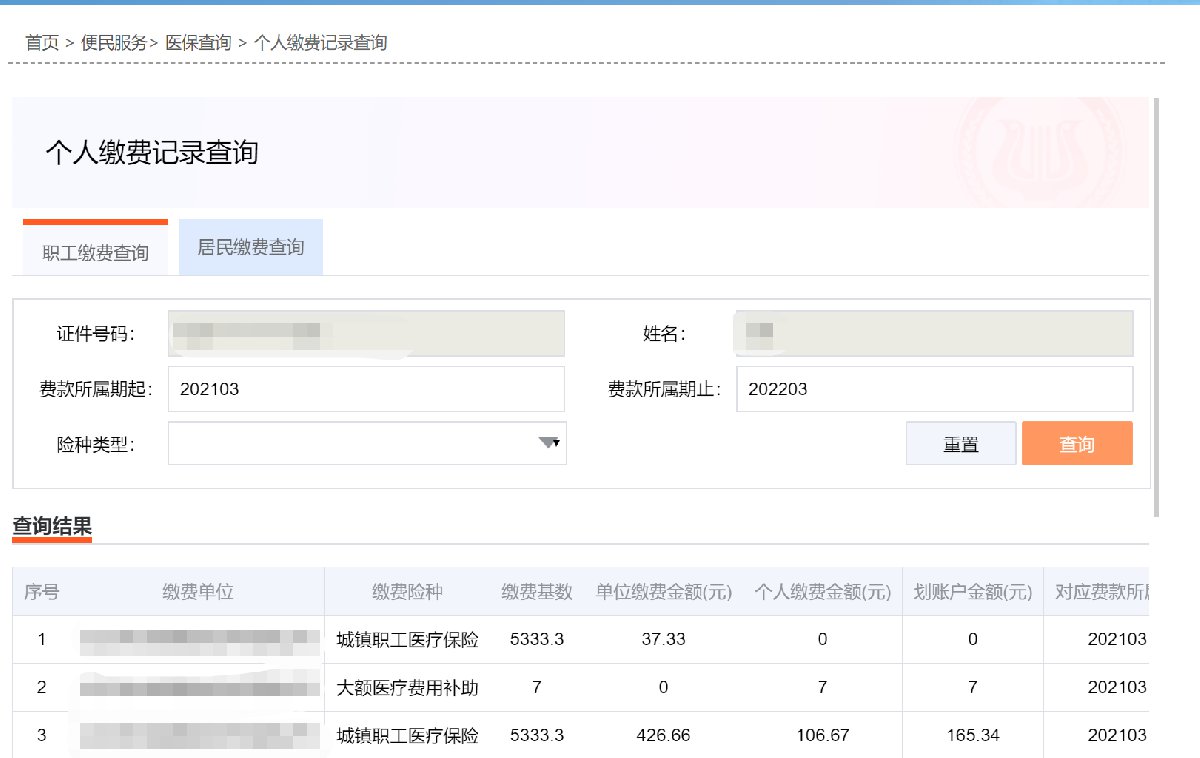Select the 大额医疗费用补助 row in results
Image resolution: width=1200 pixels, height=758 pixels.
(407, 688)
